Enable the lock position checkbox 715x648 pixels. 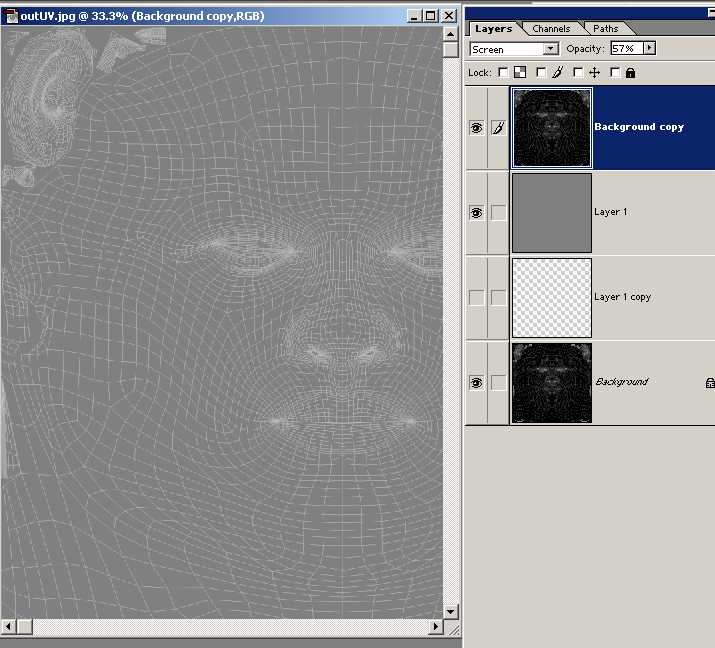click(578, 72)
